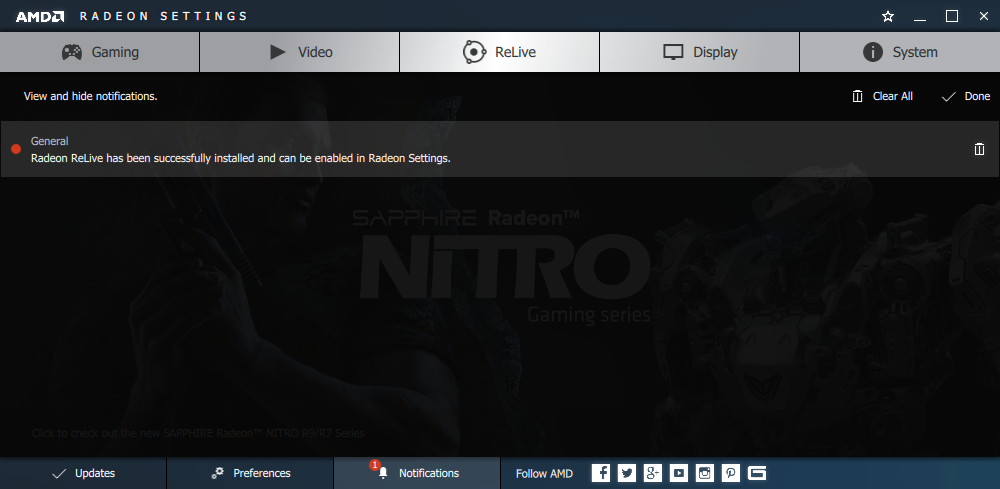Go to the System tab
1000x489 pixels.
click(900, 52)
